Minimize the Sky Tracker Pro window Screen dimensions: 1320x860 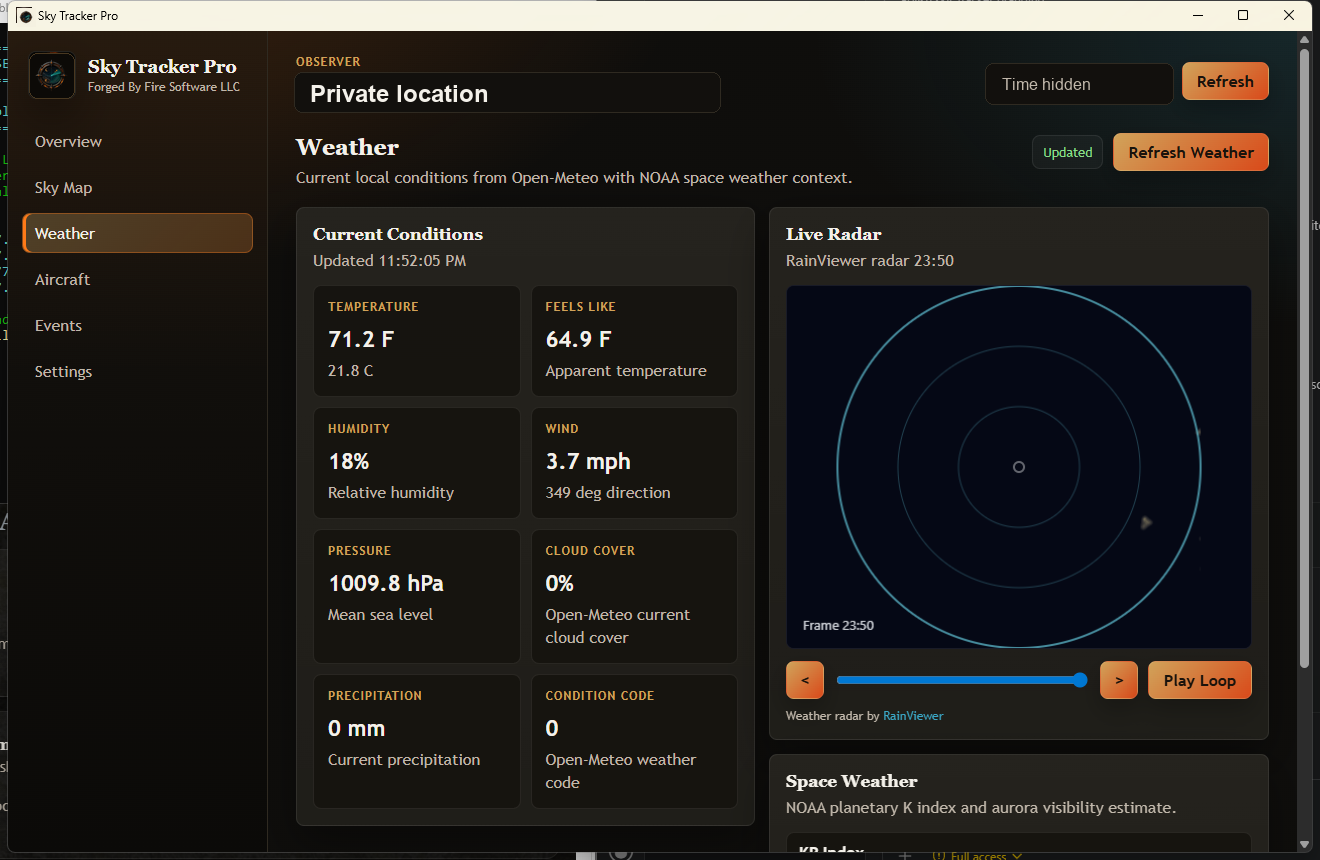pyautogui.click(x=1197, y=15)
